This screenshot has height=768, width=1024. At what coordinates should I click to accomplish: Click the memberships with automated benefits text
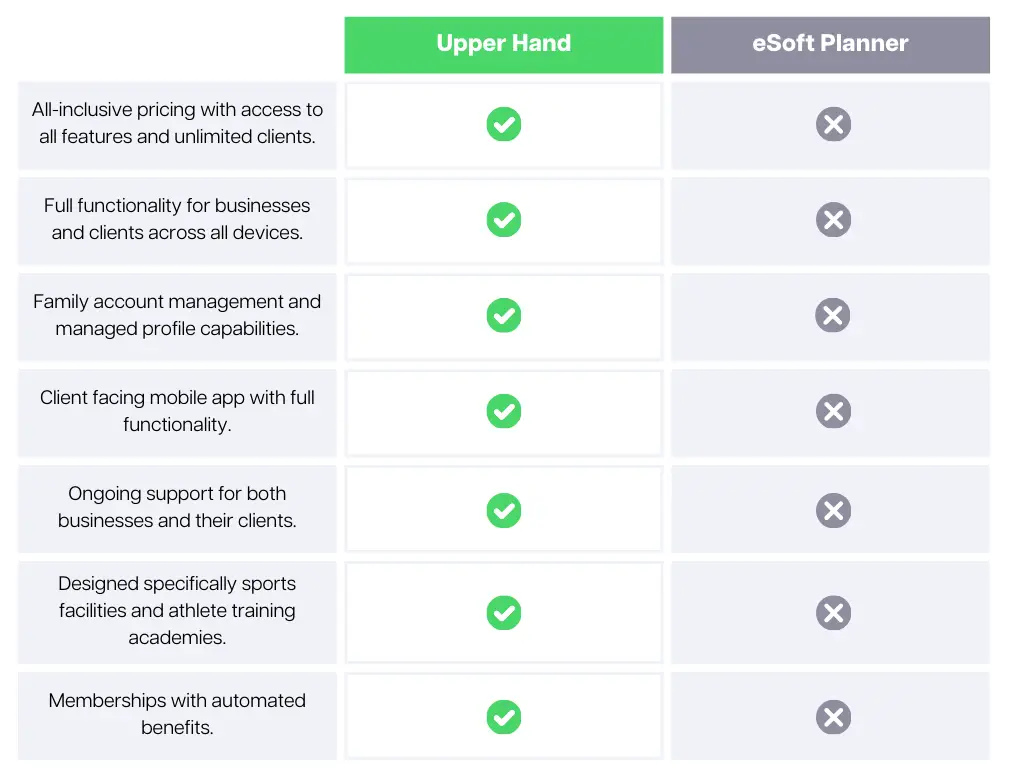pos(177,714)
